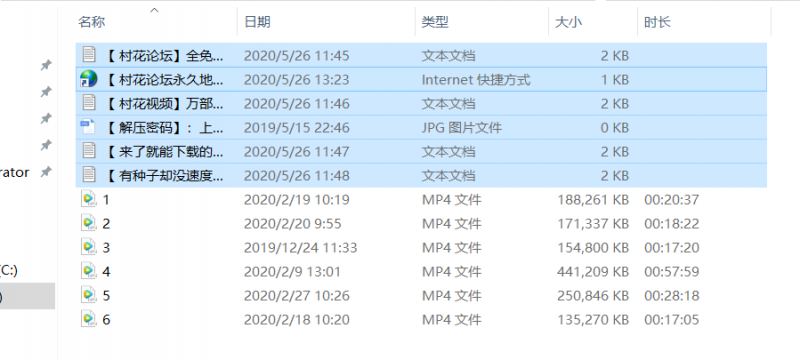Image resolution: width=800 pixels, height=360 pixels.
Task: Click the MP4 icon of file 6
Action: (x=88, y=319)
